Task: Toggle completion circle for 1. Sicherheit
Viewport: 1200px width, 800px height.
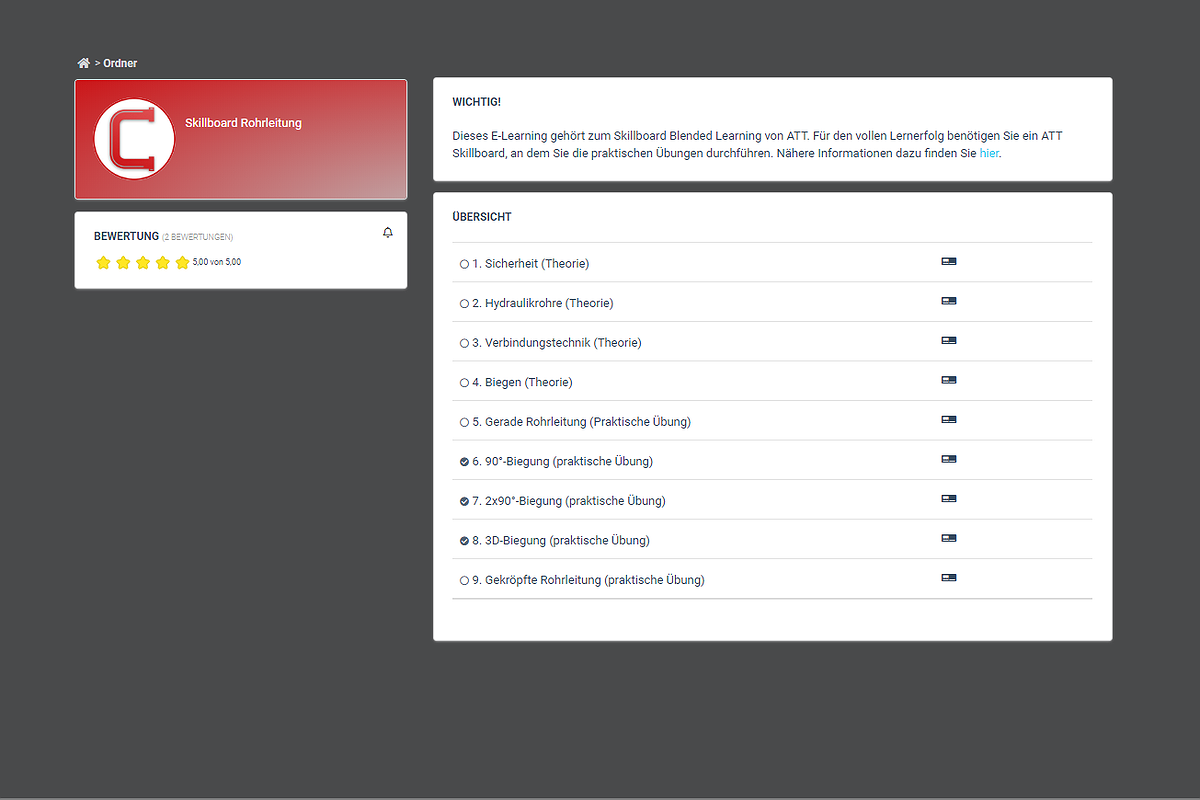Action: click(x=464, y=264)
